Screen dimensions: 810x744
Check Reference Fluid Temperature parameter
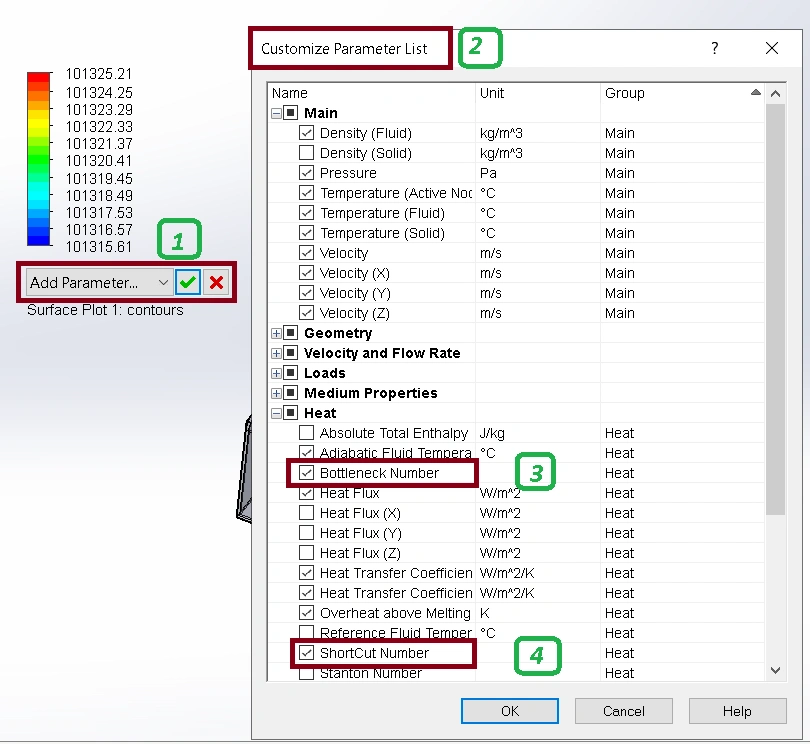(306, 632)
